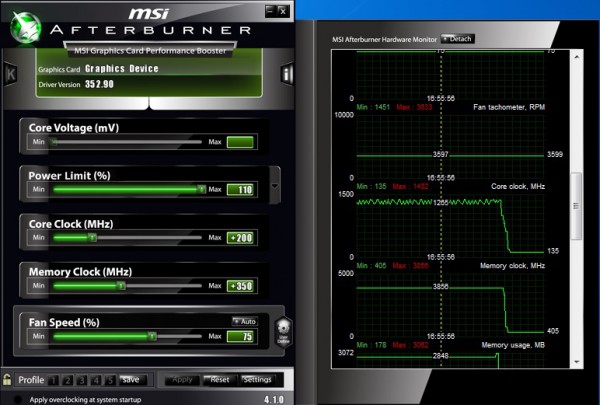Click the Core clock, MHz graph
The width and height of the screenshot is (600, 405).
pos(450,225)
